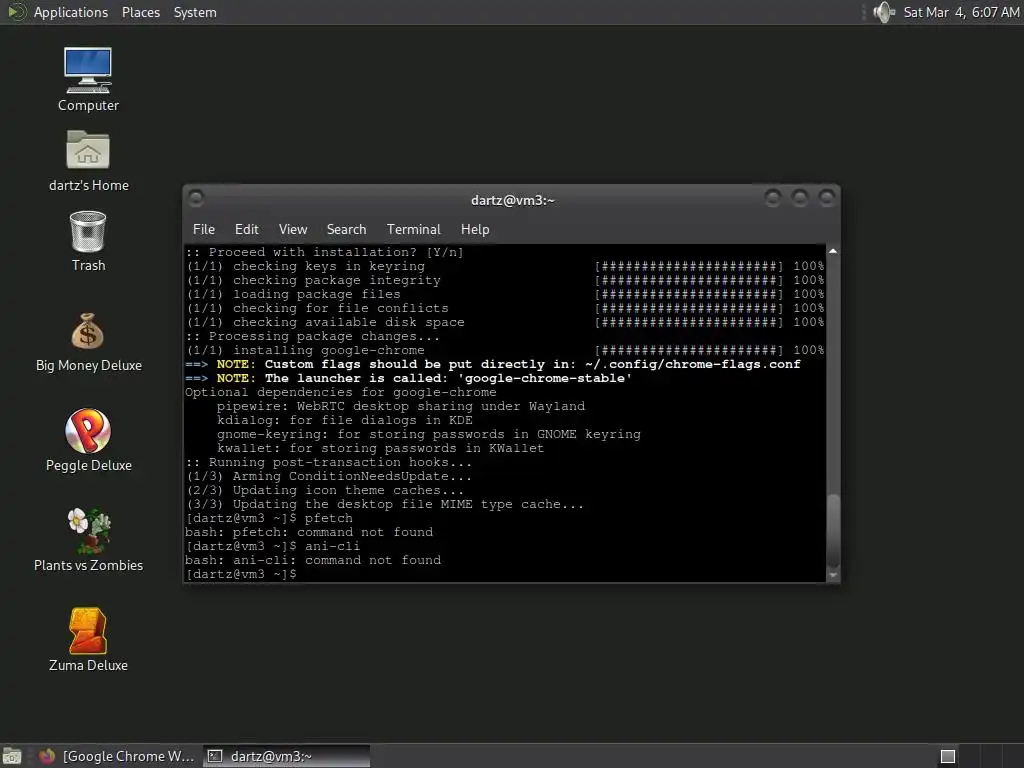1024x768 pixels.
Task: Open the Terminal menu in menubar
Action: 413,229
